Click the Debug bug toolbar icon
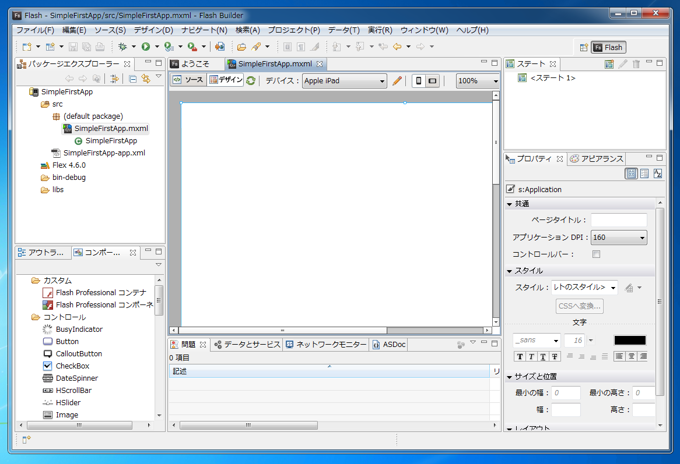680x464 pixels. [x=122, y=46]
